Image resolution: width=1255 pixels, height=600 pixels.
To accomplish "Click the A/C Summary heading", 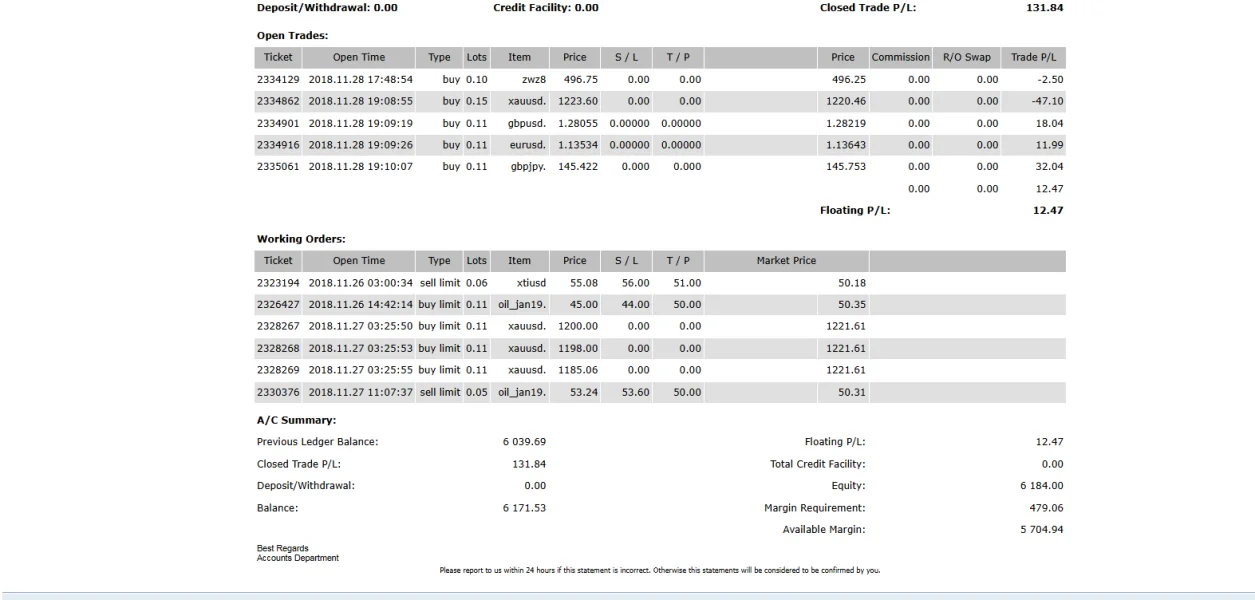I will pos(297,420).
